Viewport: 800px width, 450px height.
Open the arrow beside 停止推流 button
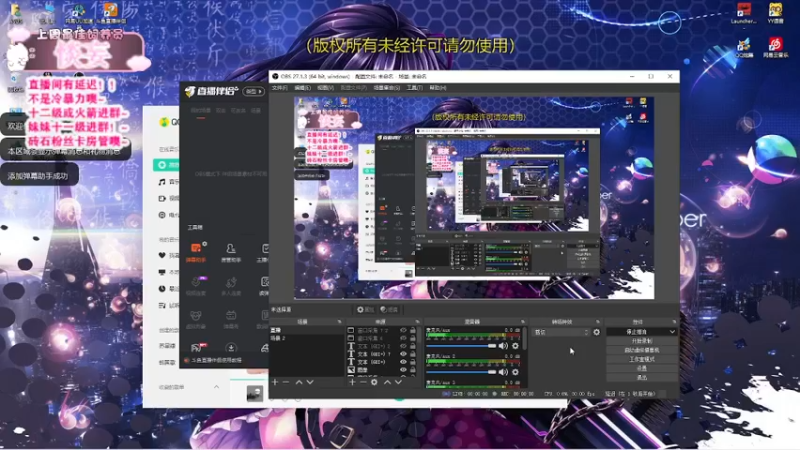click(x=672, y=332)
